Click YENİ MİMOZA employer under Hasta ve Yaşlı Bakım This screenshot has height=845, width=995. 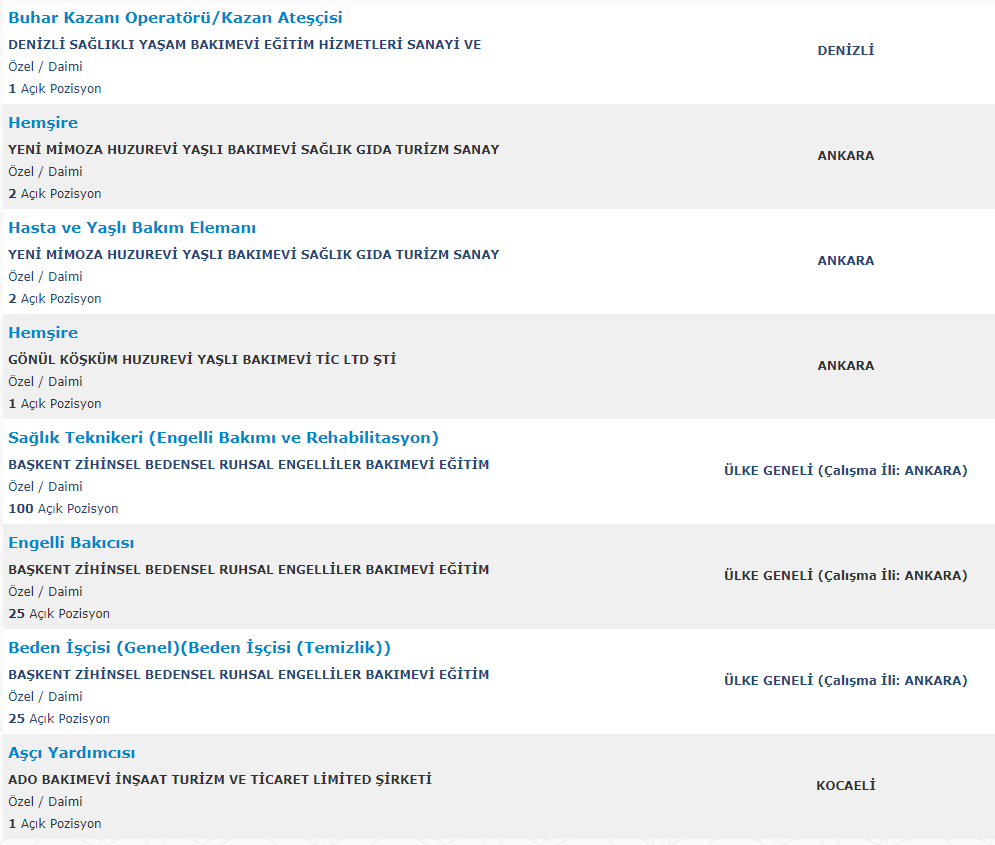[254, 254]
